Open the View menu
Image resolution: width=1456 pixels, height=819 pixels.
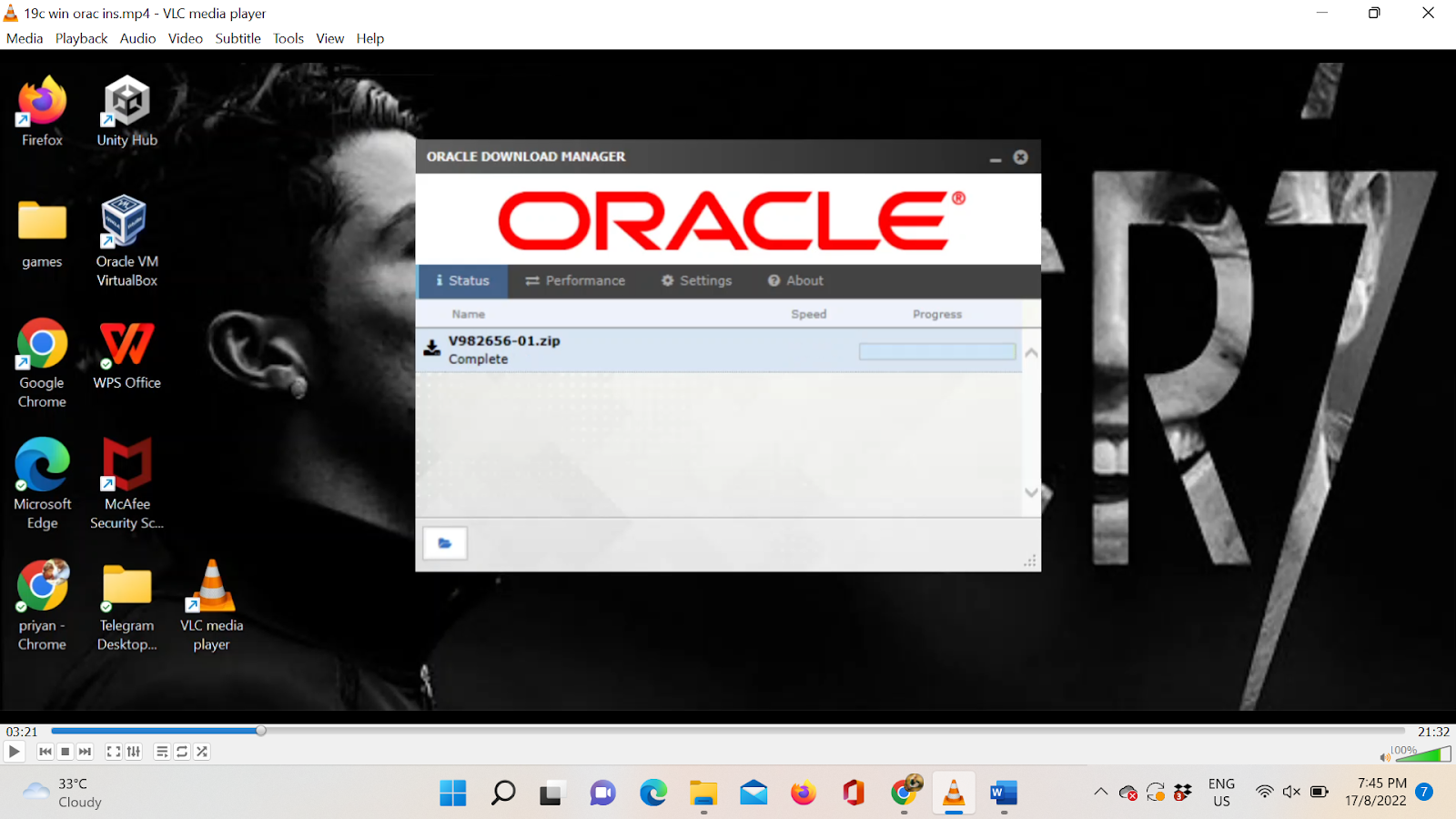pos(330,38)
